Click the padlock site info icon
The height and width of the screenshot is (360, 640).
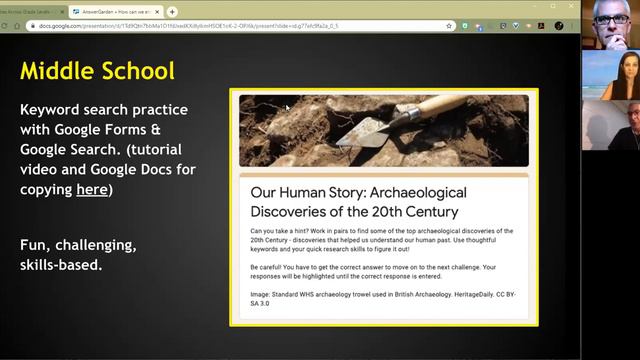click(x=33, y=26)
